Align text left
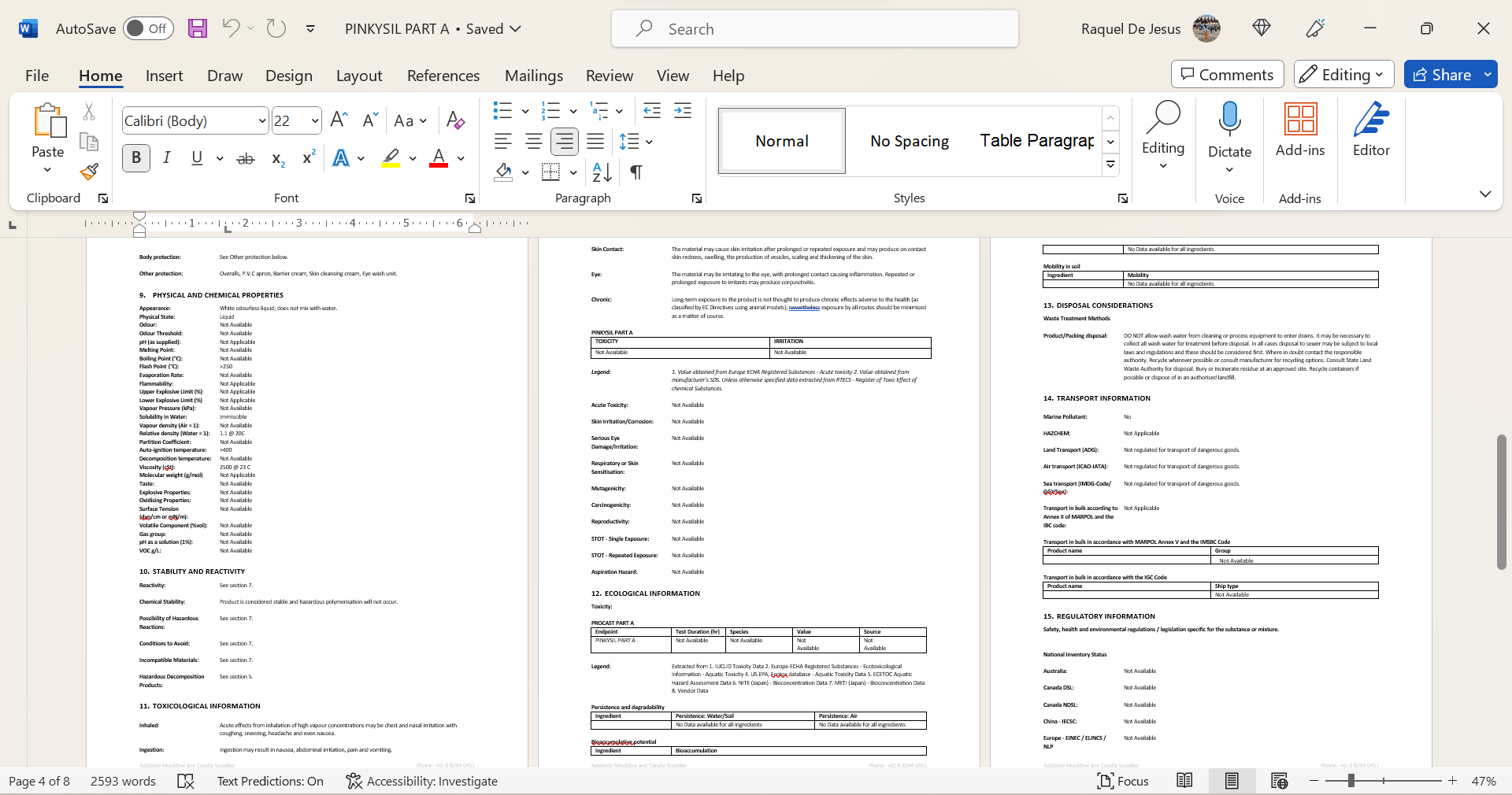Image resolution: width=1512 pixels, height=795 pixels. [x=502, y=142]
